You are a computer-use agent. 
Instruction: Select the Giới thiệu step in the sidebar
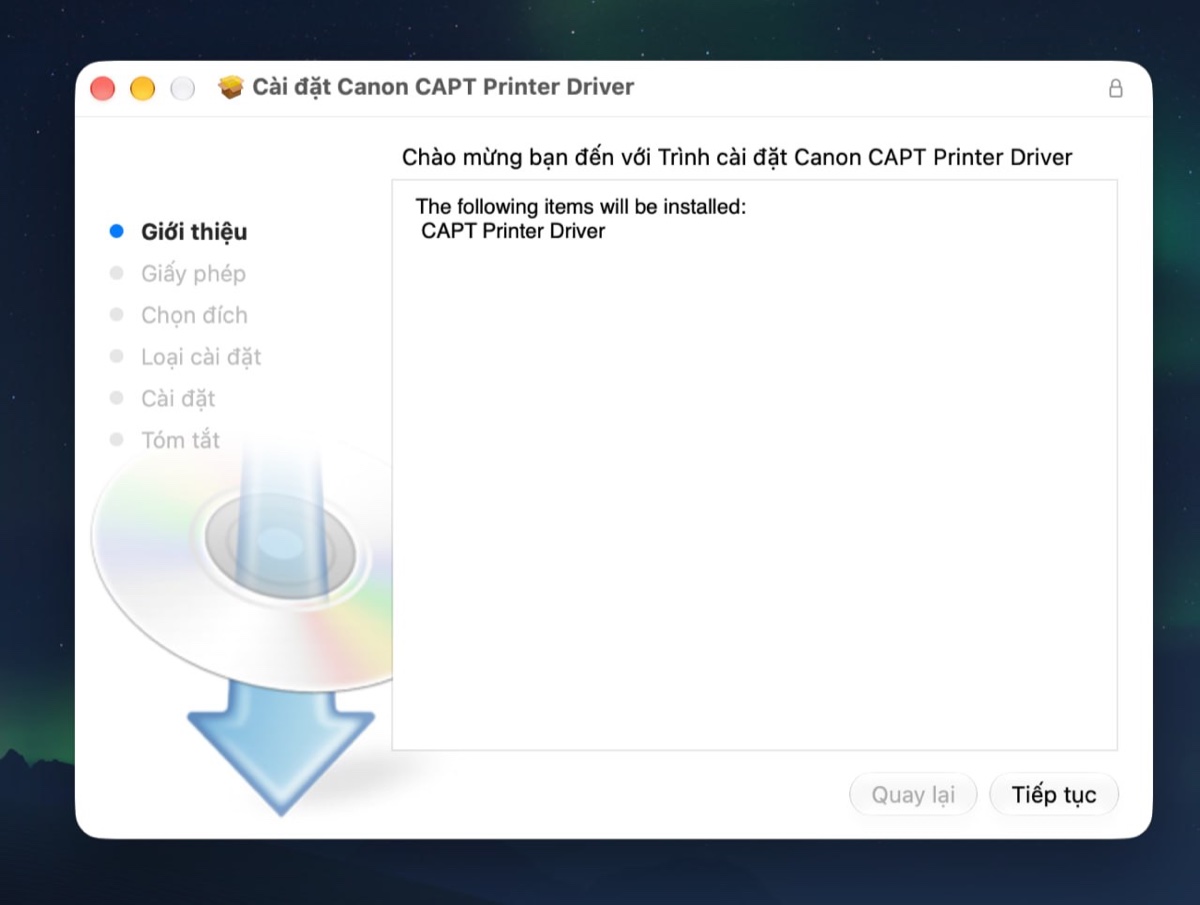[x=194, y=232]
